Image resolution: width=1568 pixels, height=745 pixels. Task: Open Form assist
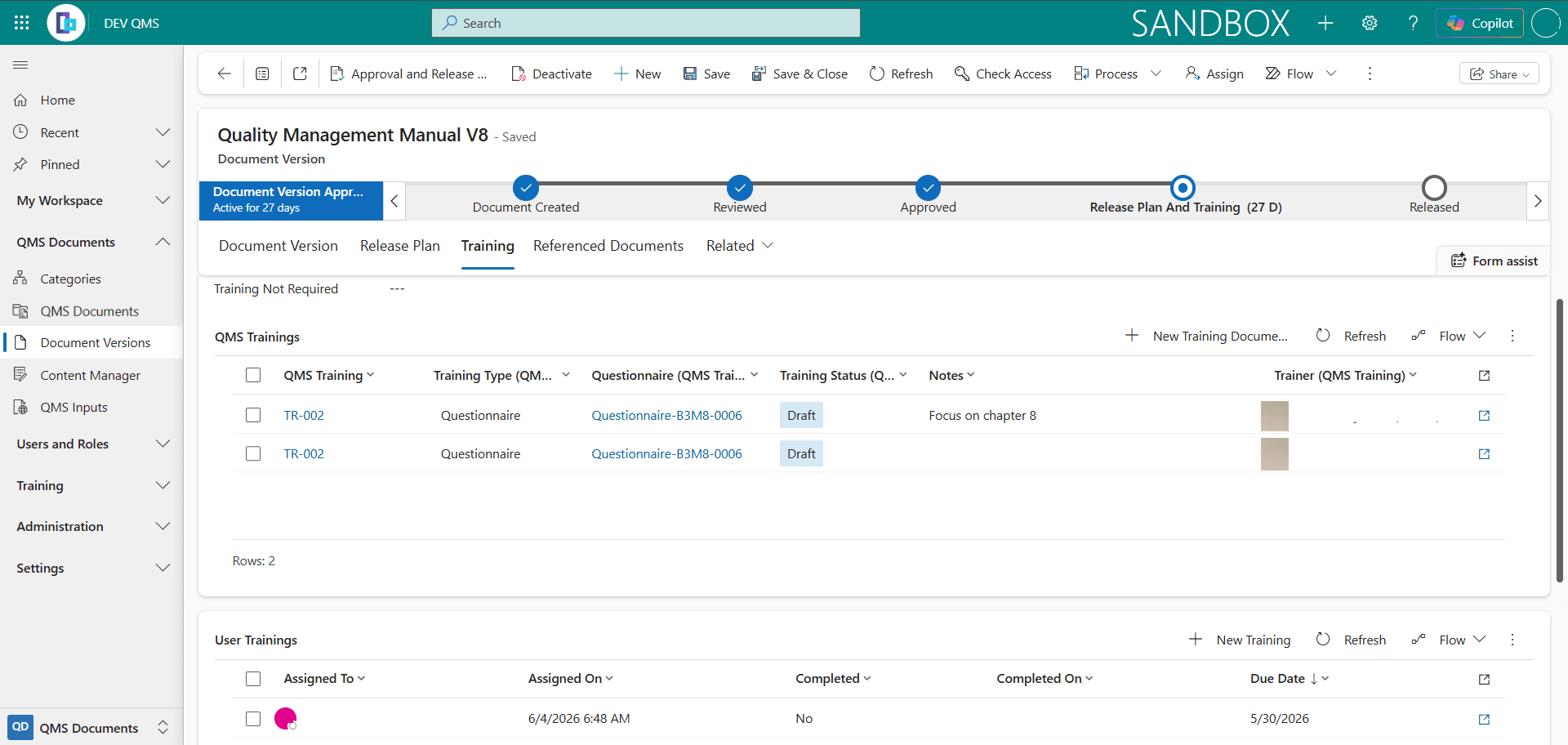click(1494, 261)
